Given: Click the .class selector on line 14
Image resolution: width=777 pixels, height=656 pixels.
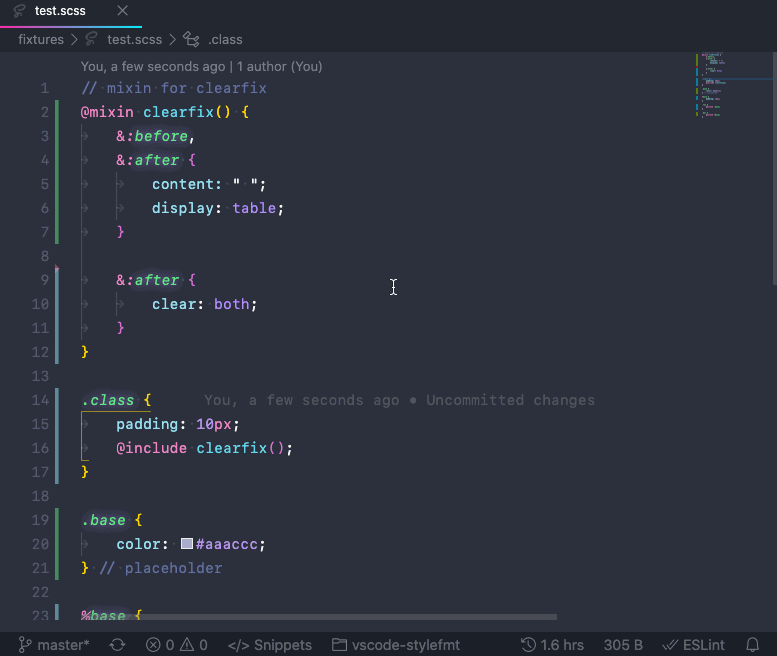Looking at the screenshot, I should (x=108, y=400).
